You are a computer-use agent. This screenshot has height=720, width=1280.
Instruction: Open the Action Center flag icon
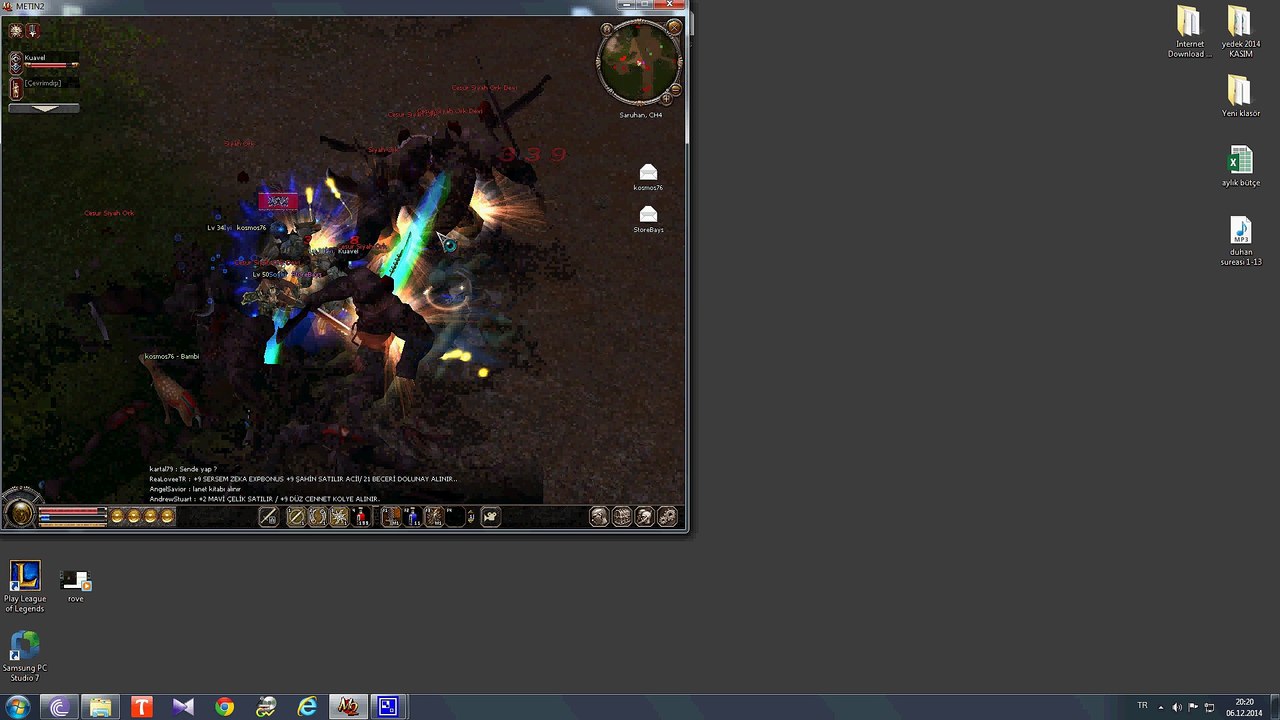(1193, 707)
